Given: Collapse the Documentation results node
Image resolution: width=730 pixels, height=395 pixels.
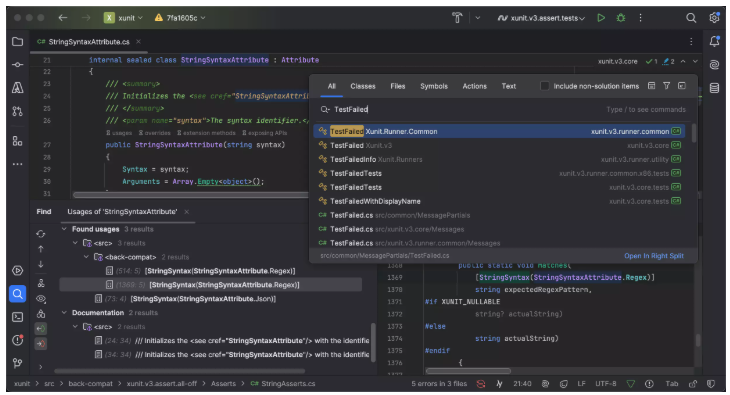Looking at the screenshot, I should coord(64,313).
